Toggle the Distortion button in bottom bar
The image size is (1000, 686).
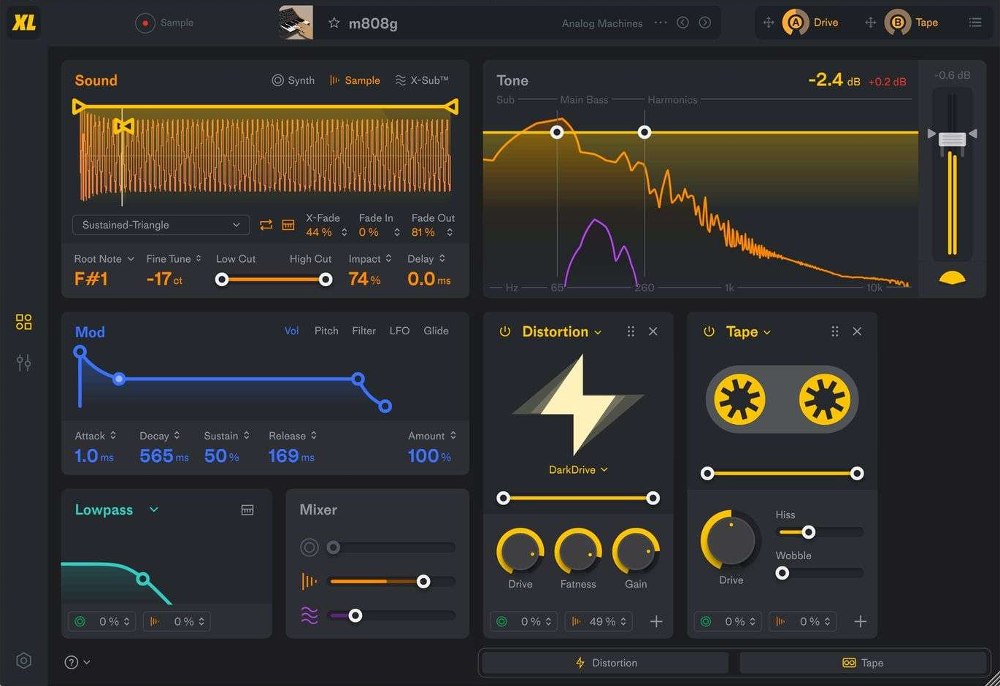click(x=605, y=661)
